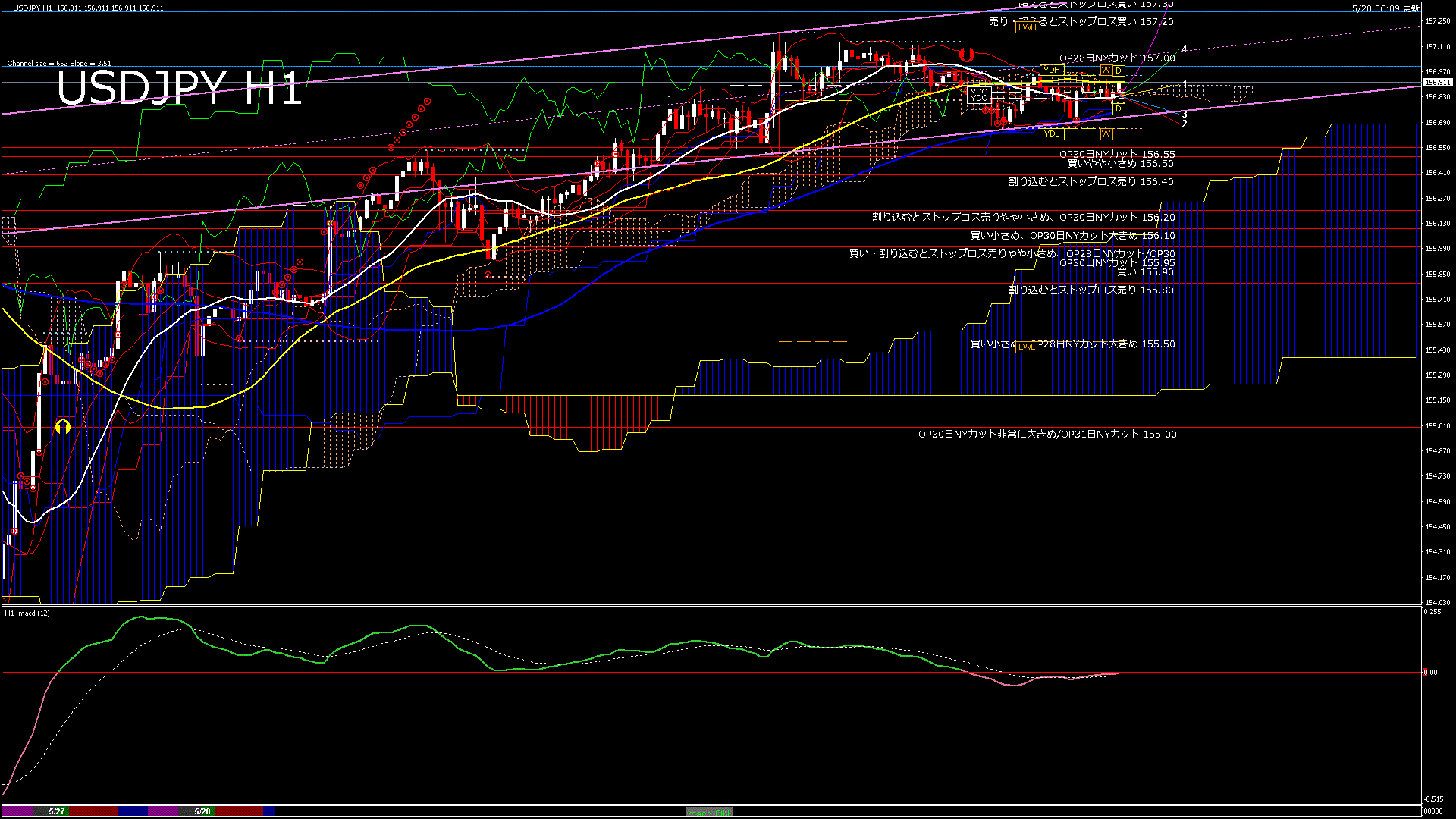Click the Channel size and Slope readout text
This screenshot has width=1456, height=819.
pyautogui.click(x=59, y=64)
